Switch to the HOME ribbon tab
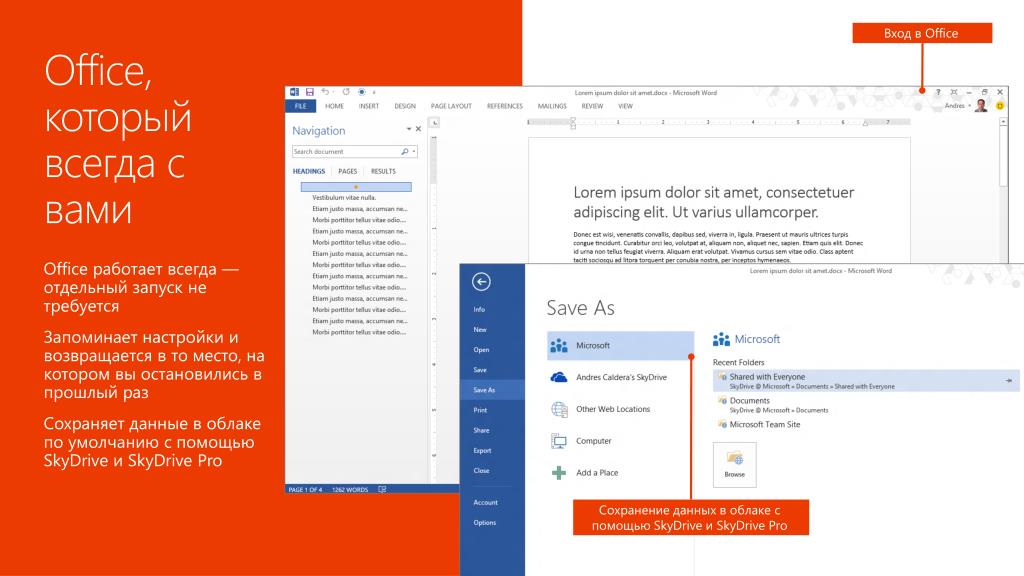The image size is (1024, 576). pyautogui.click(x=334, y=106)
